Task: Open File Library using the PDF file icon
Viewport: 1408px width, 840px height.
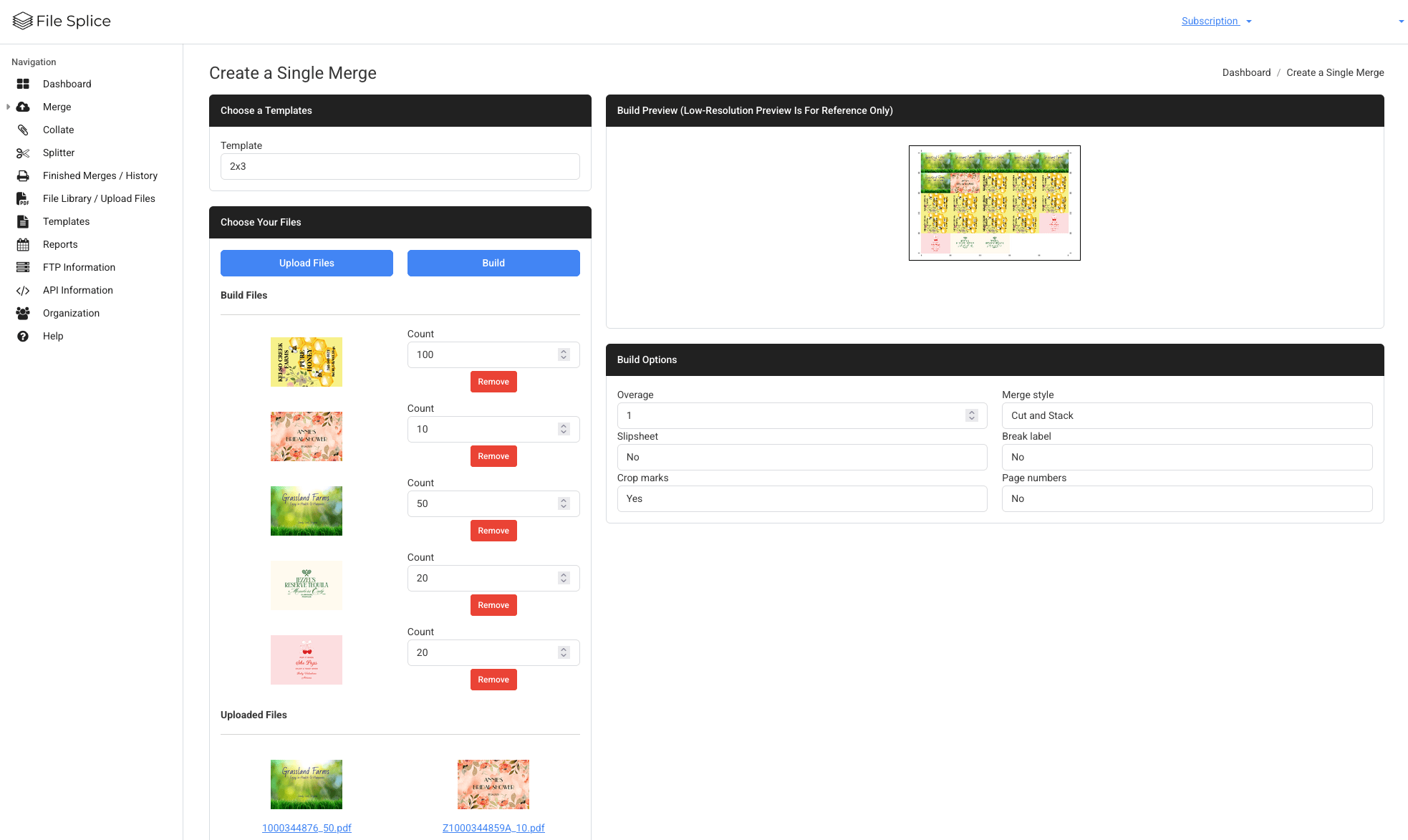Action: coord(23,198)
